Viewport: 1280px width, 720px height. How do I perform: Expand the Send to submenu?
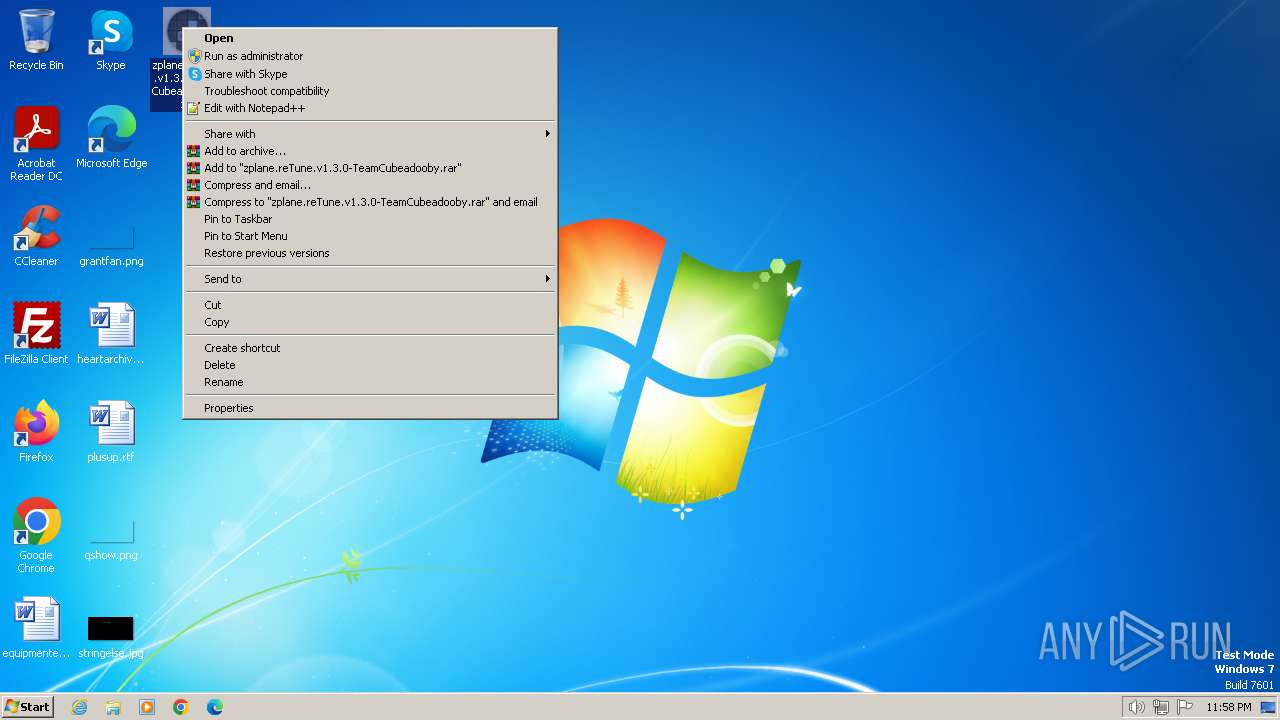click(370, 279)
